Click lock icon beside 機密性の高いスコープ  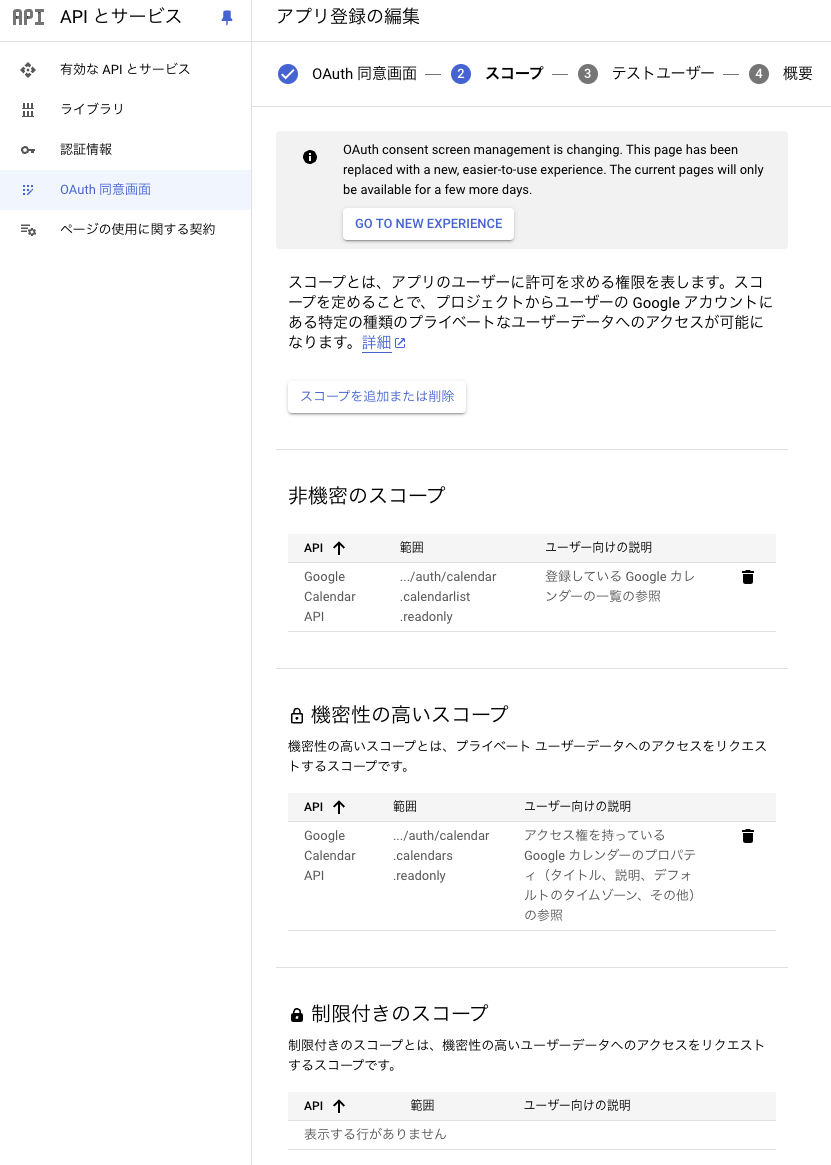[x=297, y=715]
